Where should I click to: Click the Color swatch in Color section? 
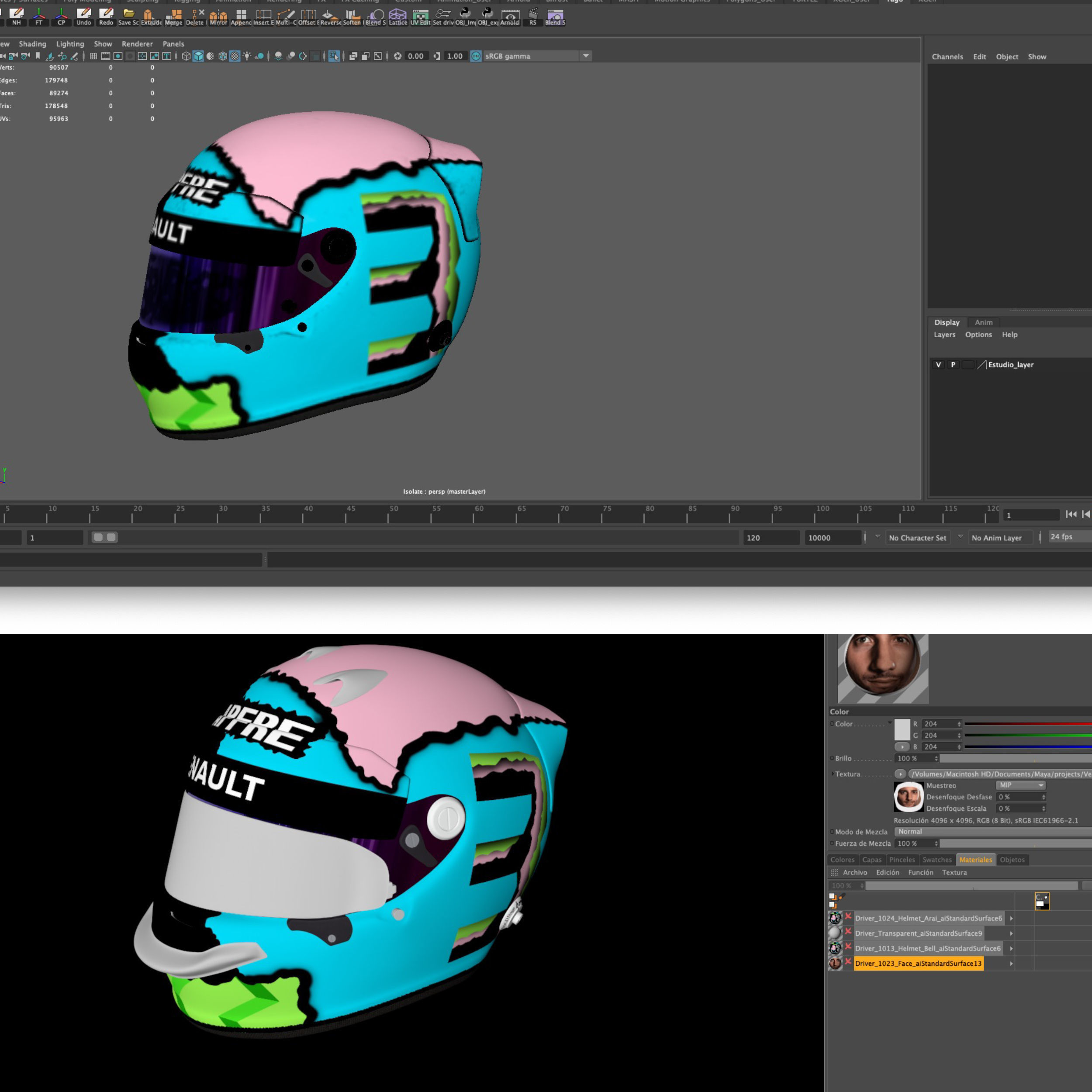point(902,729)
